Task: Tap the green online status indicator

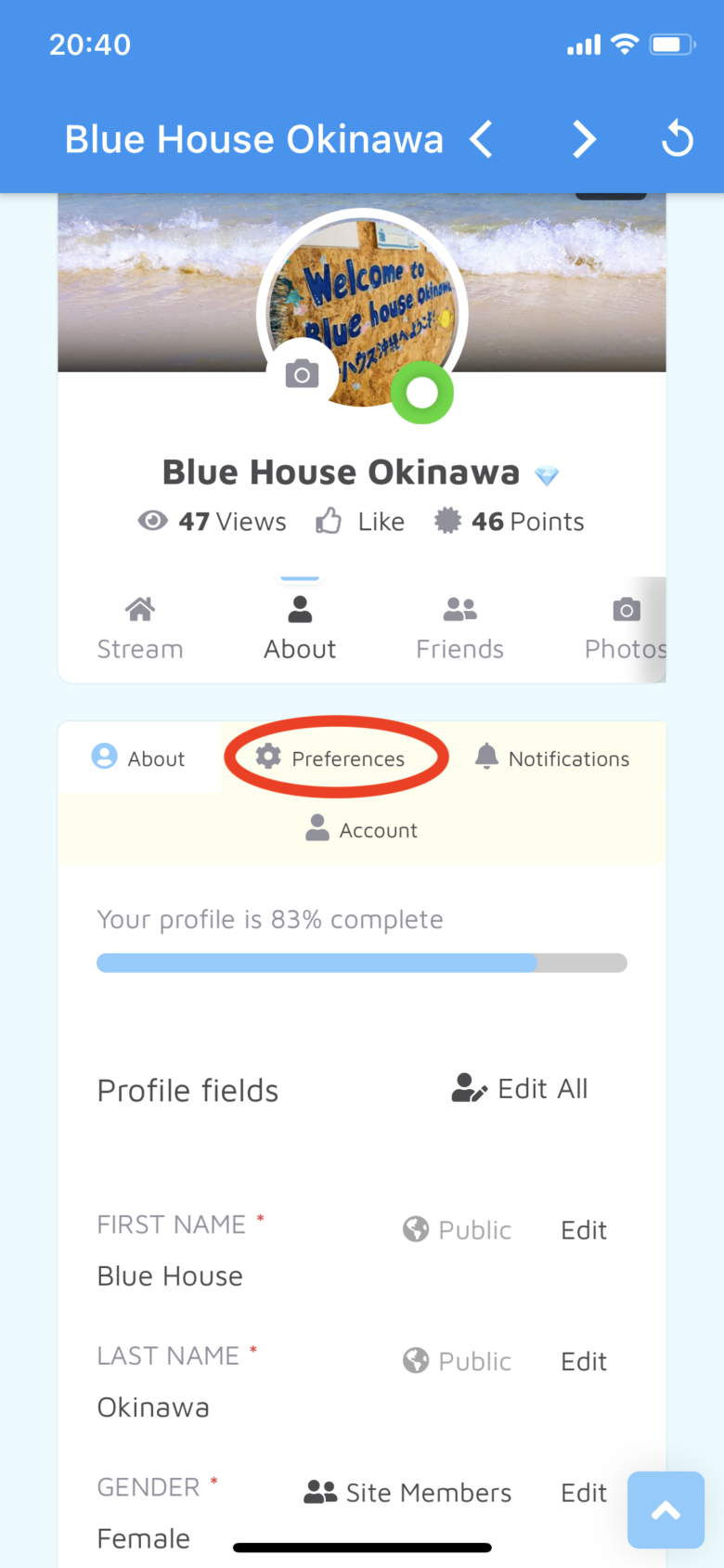Action: [x=422, y=393]
